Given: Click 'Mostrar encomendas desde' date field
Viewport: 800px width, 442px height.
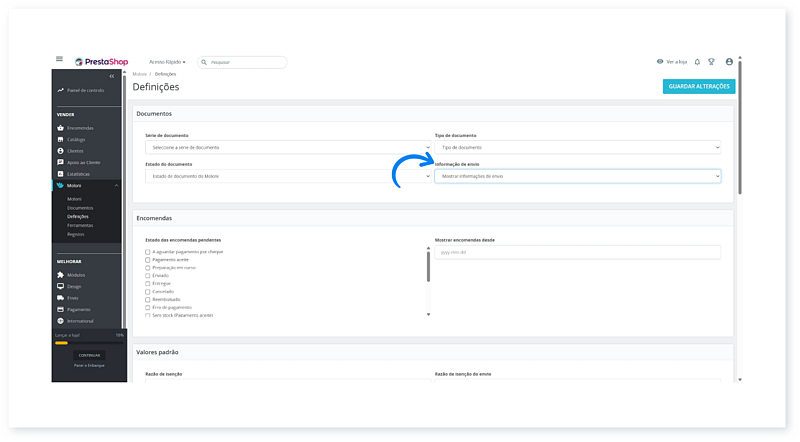Looking at the screenshot, I should pos(577,252).
